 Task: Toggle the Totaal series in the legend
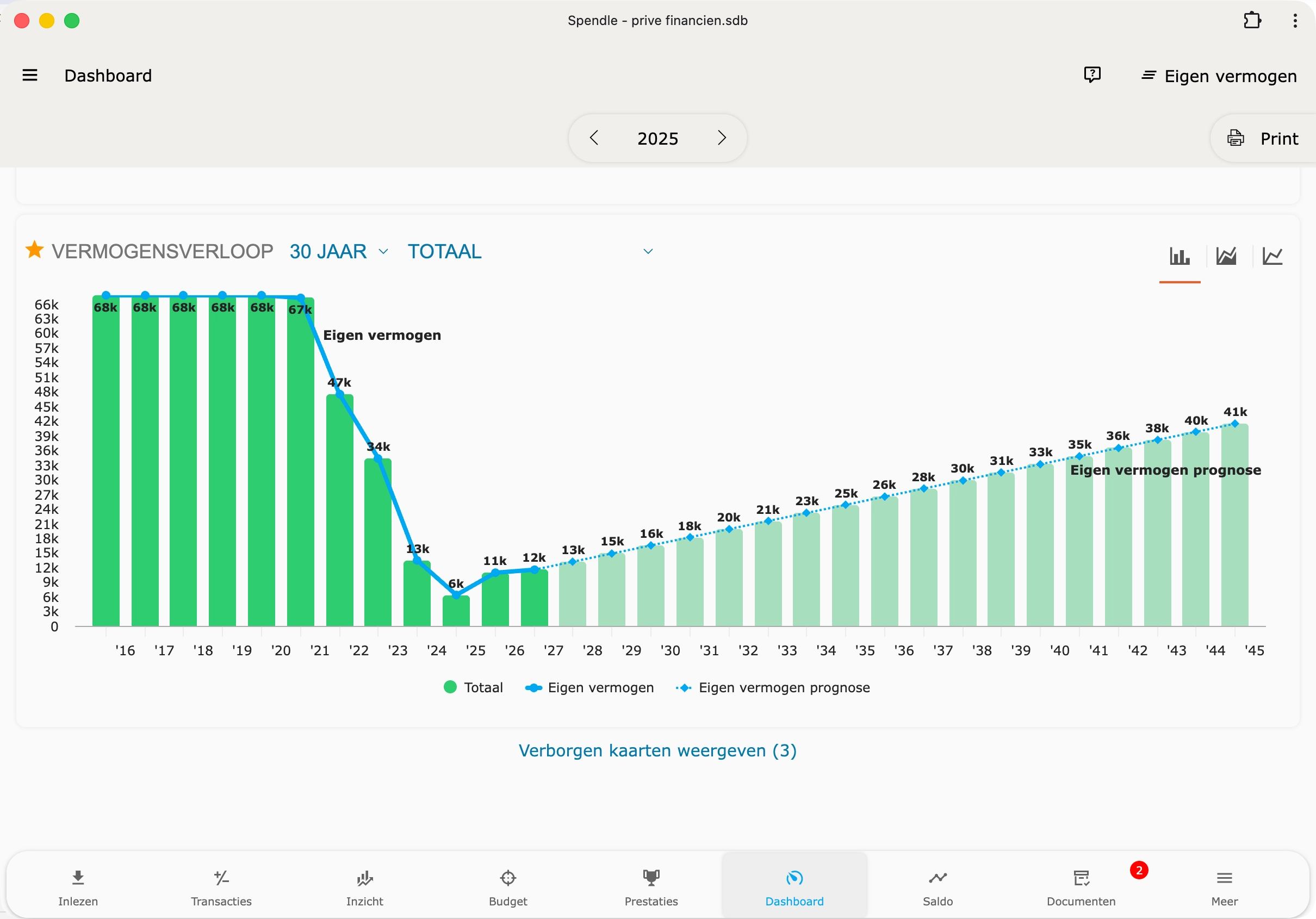474,687
